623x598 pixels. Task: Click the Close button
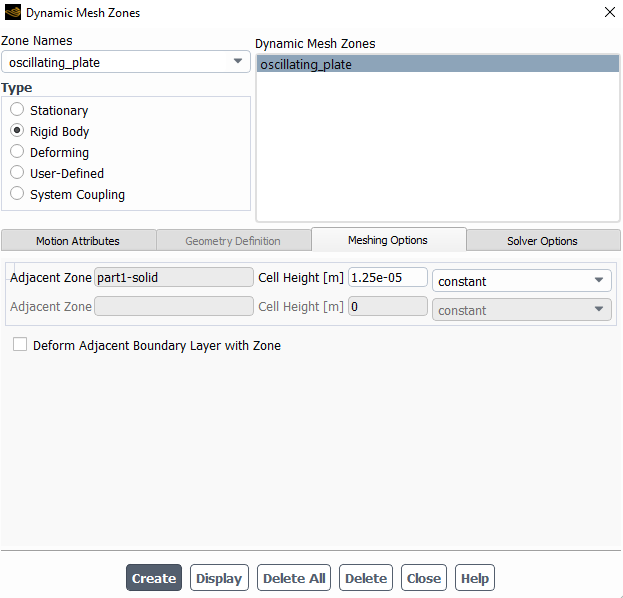point(424,578)
